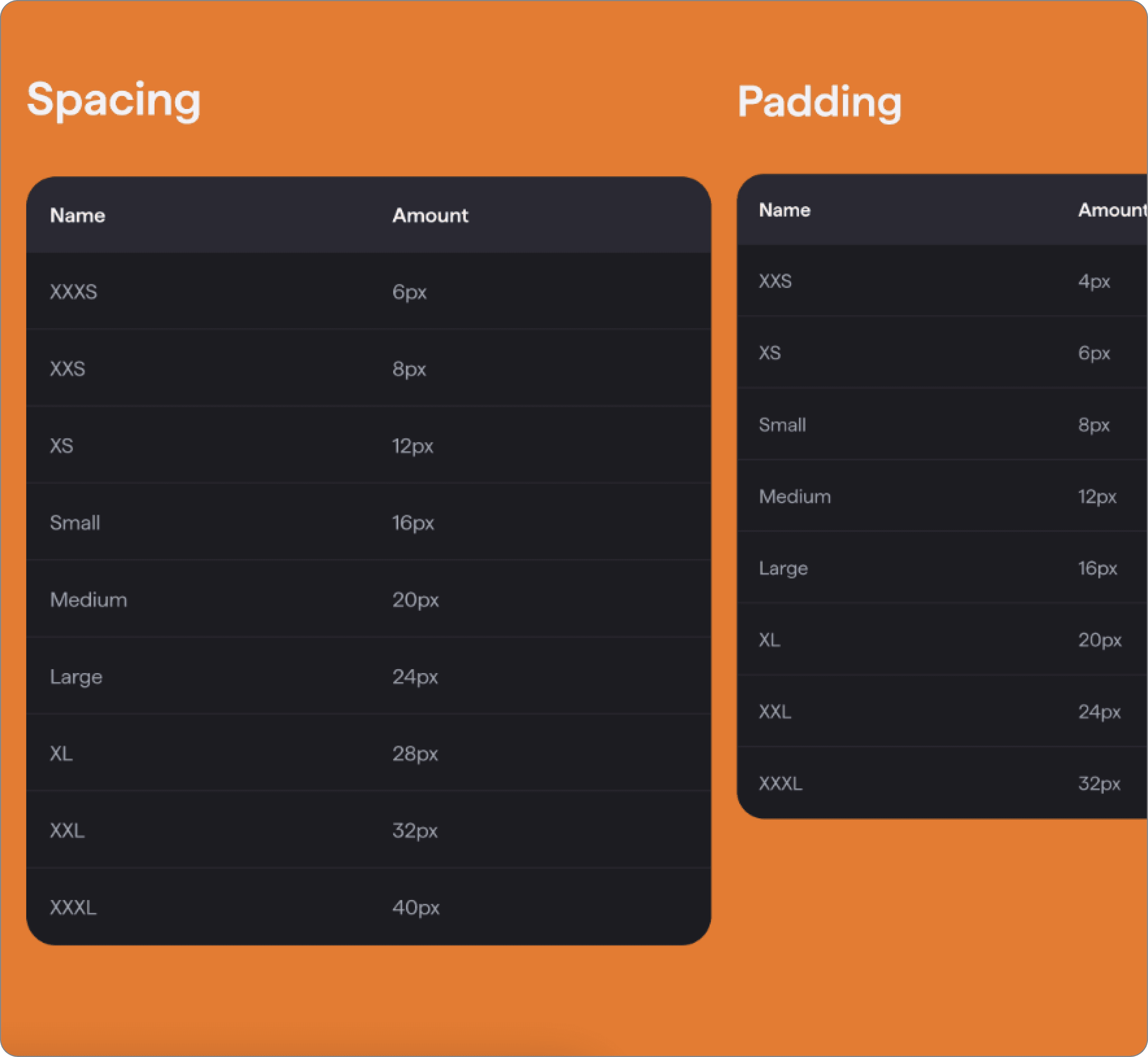Click the Padding heading
Viewport: 1148px width, 1057px height.
point(819,102)
